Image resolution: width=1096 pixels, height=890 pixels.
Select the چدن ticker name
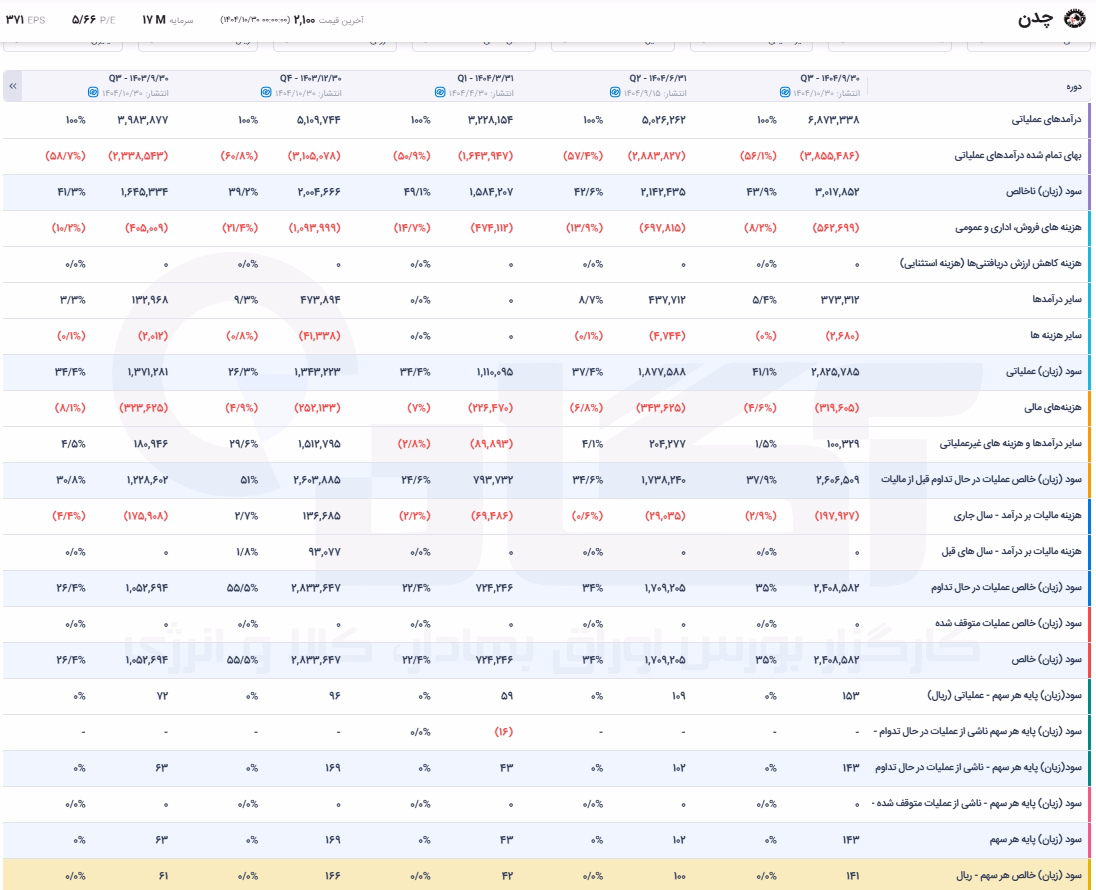click(x=1035, y=20)
